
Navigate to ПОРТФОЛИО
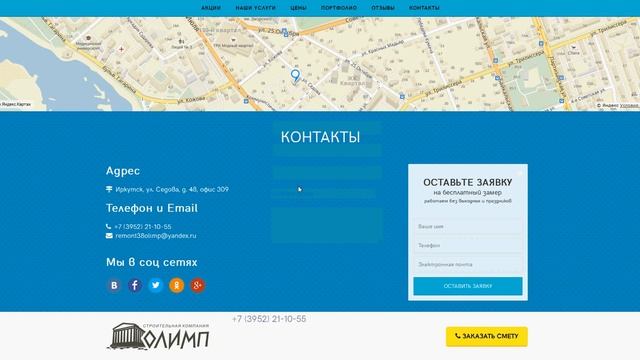pos(339,8)
